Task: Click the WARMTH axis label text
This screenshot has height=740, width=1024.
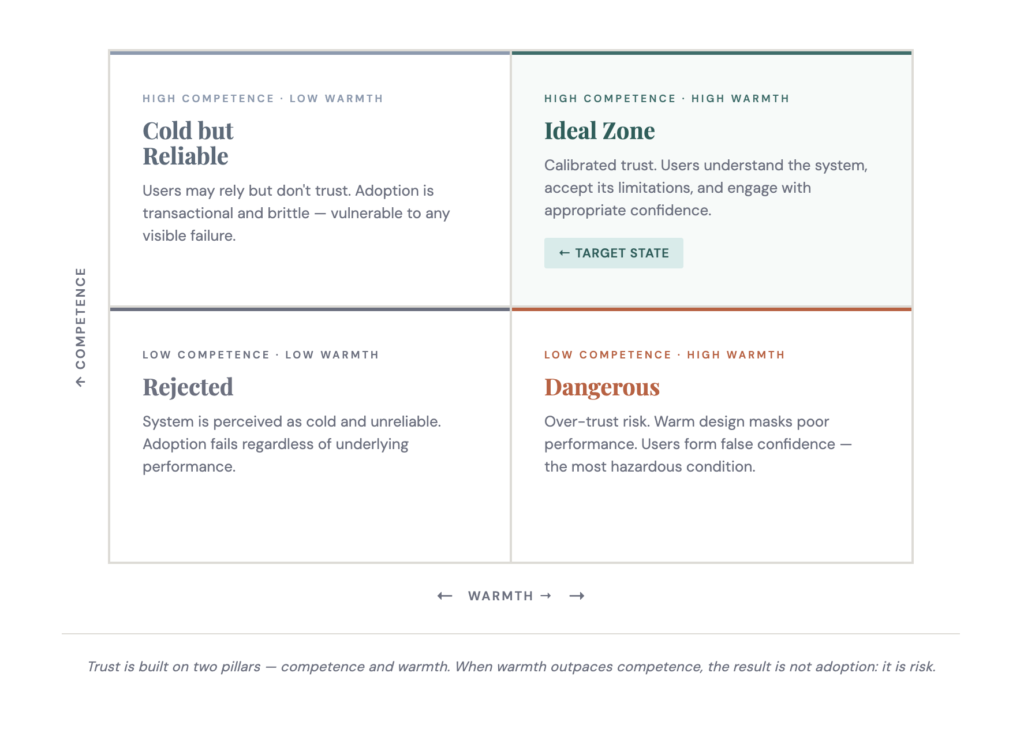Action: (501, 596)
